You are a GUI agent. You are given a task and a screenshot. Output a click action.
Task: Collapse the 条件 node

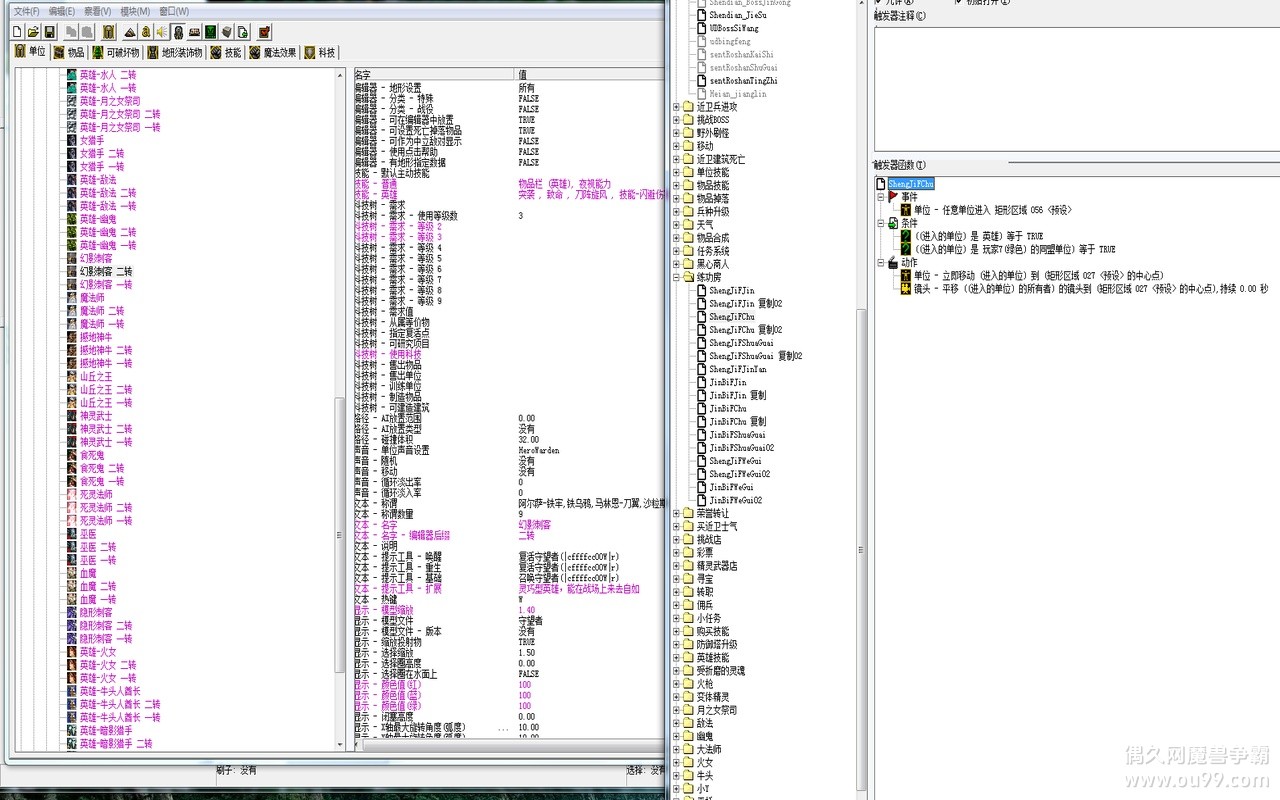881,223
